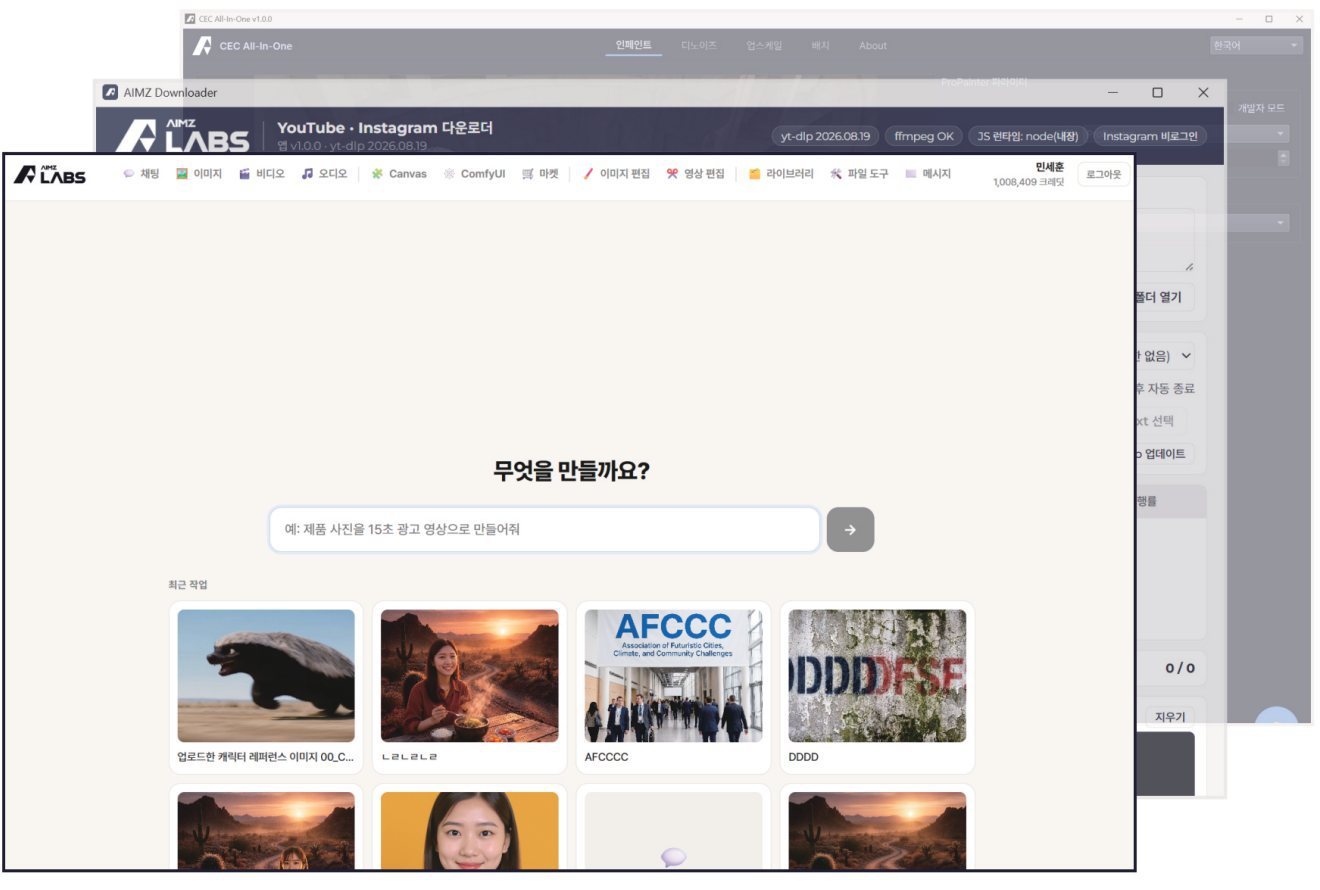Click the 로그아웃 button
The height and width of the screenshot is (890, 1320).
[1104, 174]
